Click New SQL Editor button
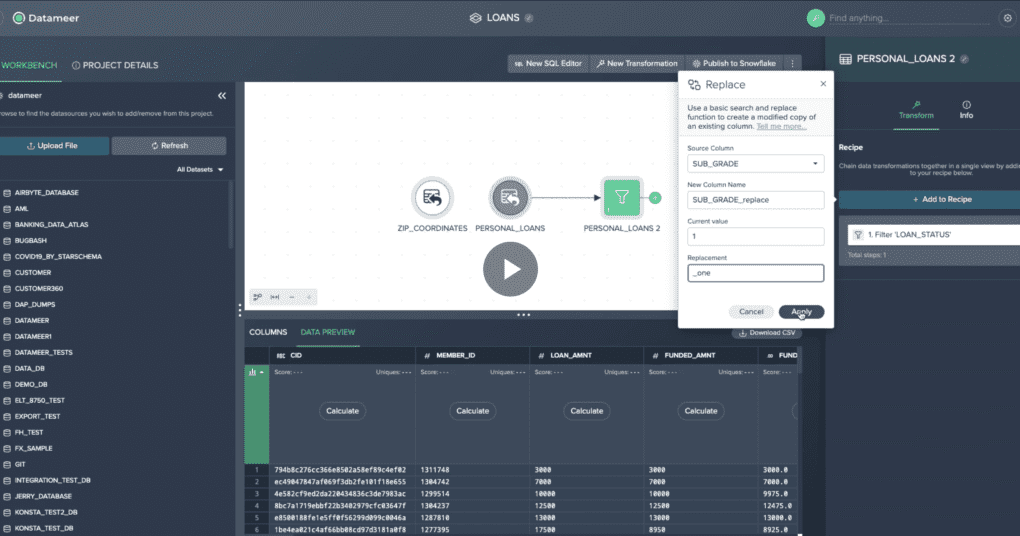Screen dimensions: 1020x536 548,64
